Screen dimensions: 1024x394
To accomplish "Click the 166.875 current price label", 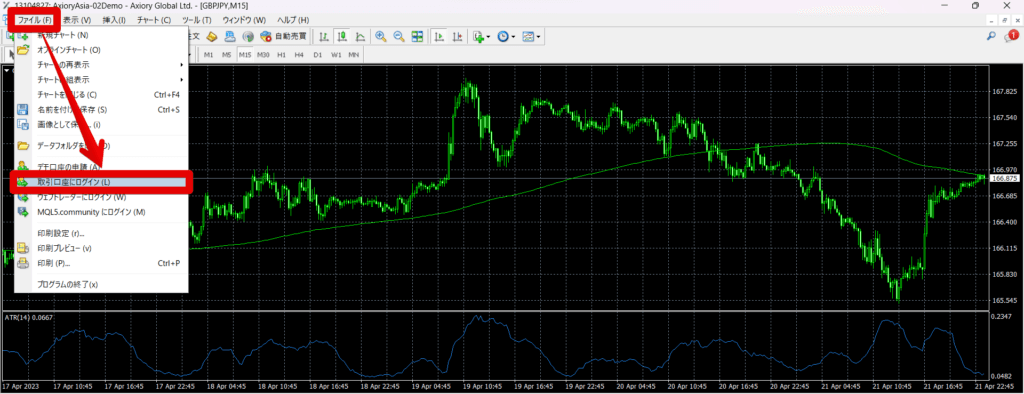I will [1005, 178].
